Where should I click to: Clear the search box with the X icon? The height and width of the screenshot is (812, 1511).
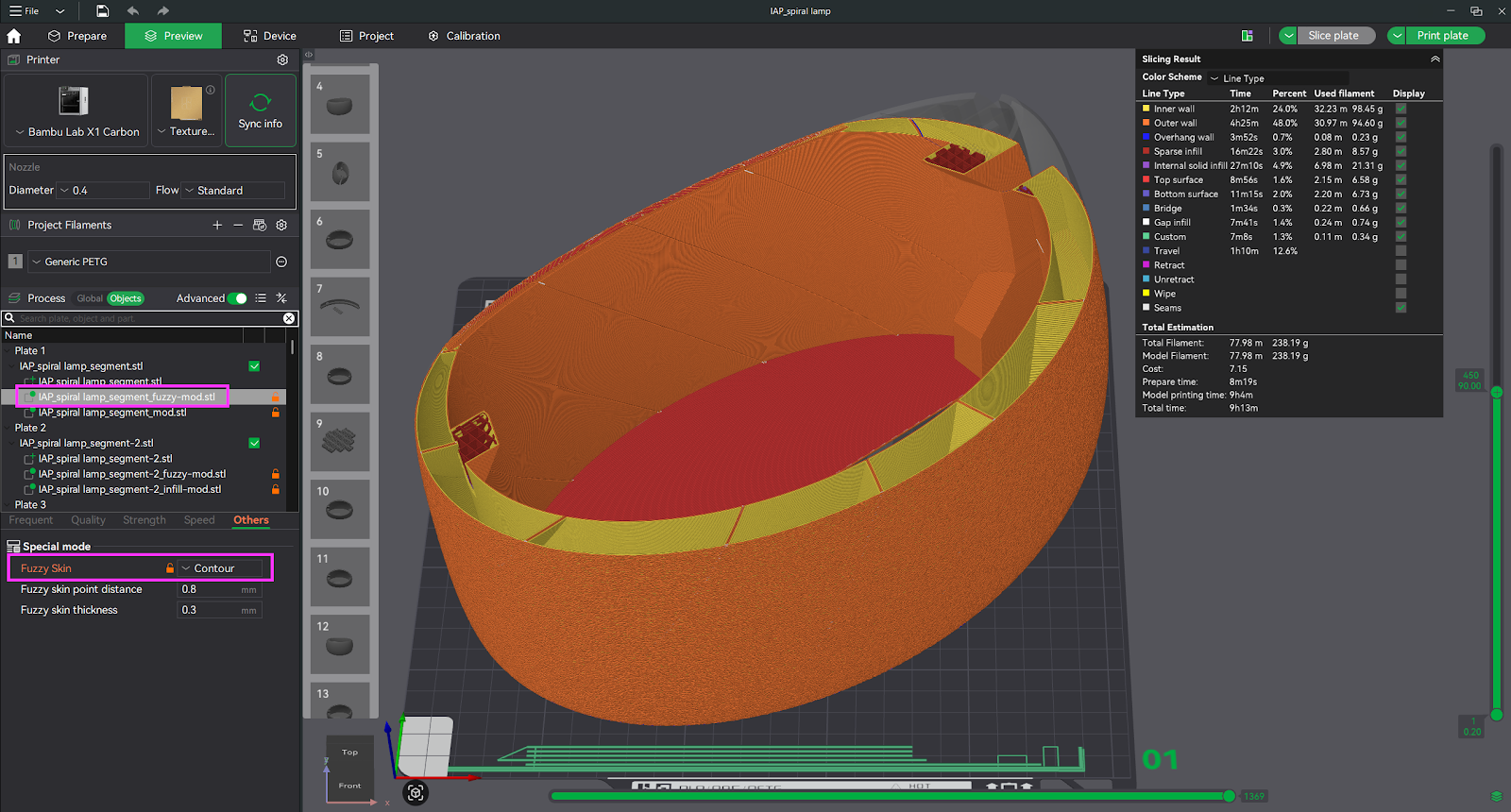289,318
